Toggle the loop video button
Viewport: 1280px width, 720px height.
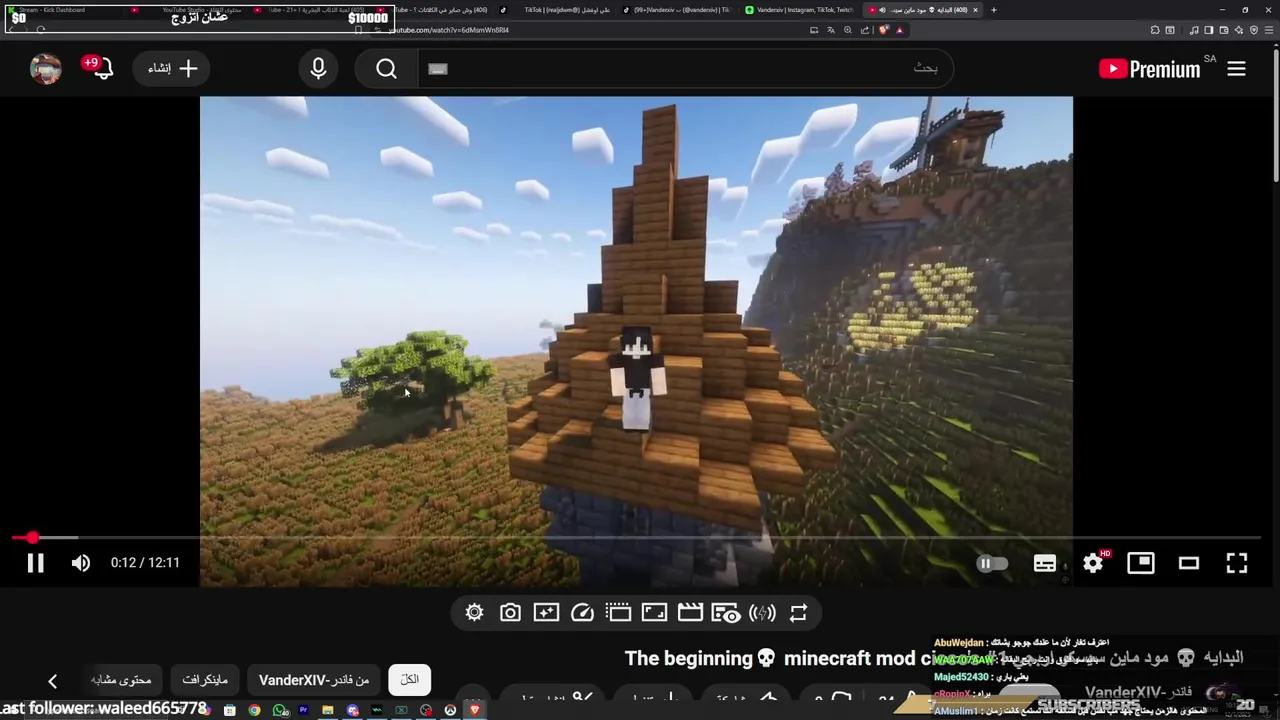point(798,613)
